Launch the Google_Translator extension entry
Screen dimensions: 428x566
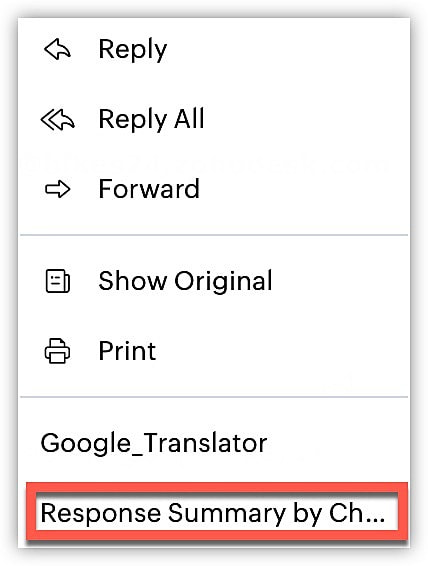tap(214, 443)
